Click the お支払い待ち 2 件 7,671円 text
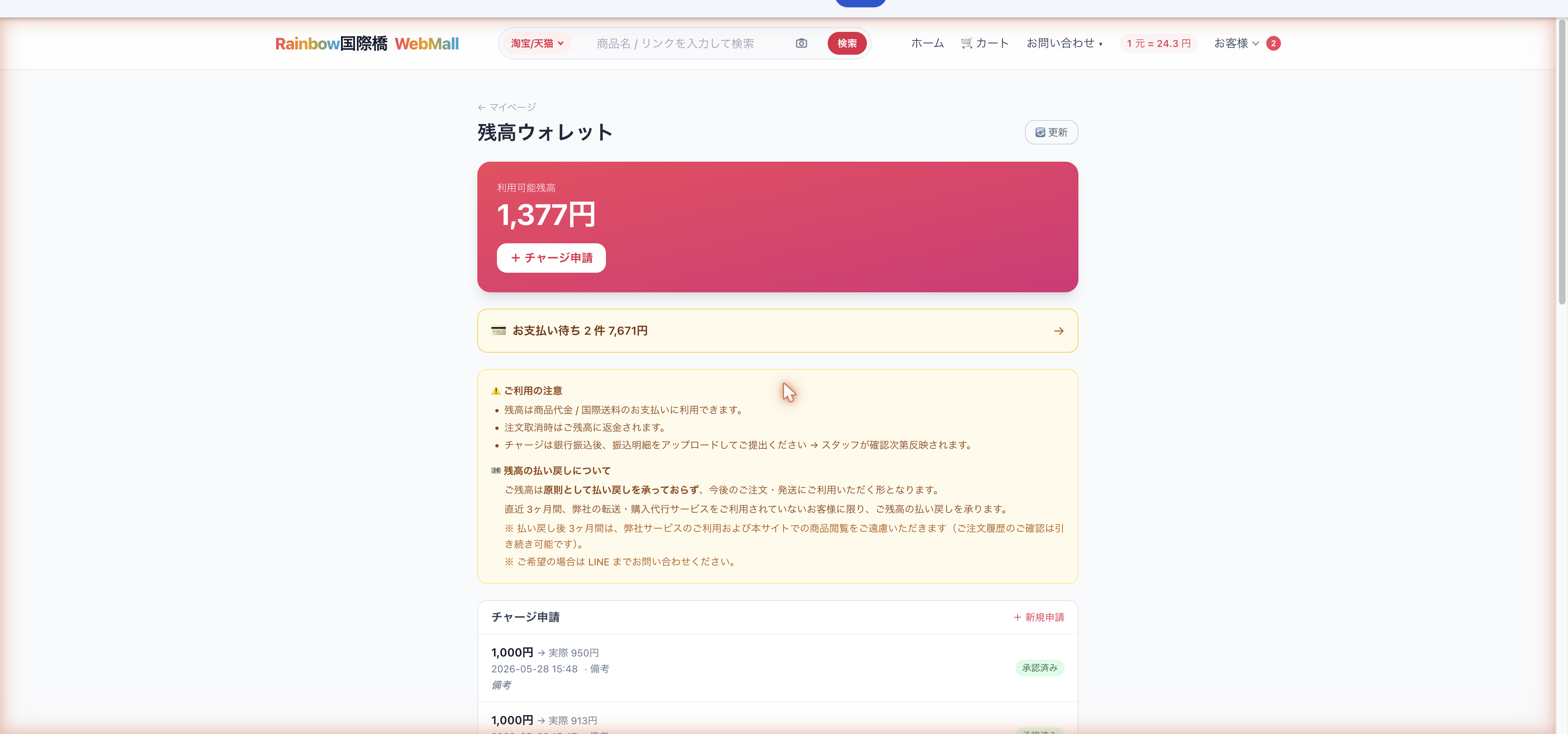 pos(580,331)
